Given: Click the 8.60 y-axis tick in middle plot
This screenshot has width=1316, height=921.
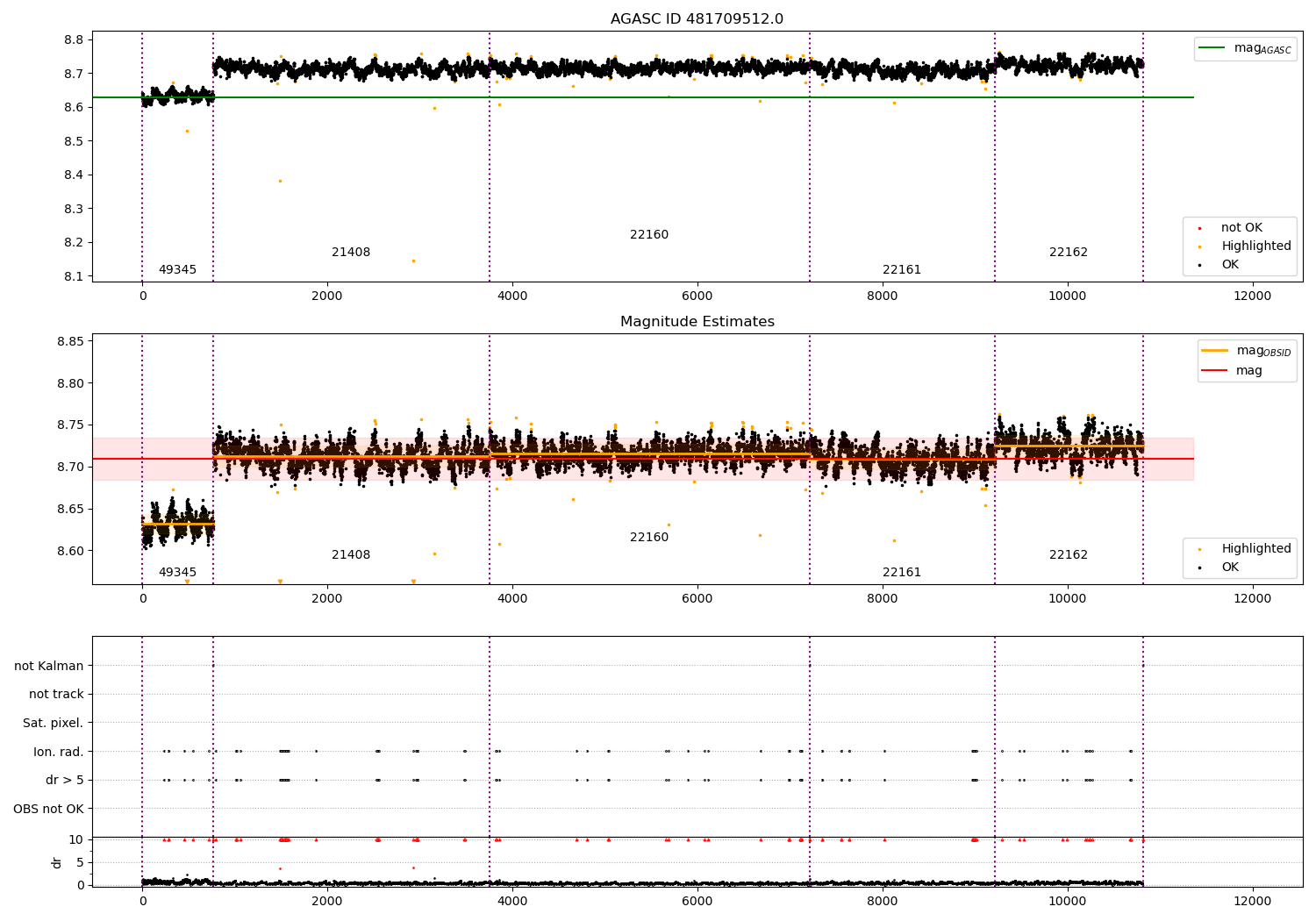Looking at the screenshot, I should (70, 551).
